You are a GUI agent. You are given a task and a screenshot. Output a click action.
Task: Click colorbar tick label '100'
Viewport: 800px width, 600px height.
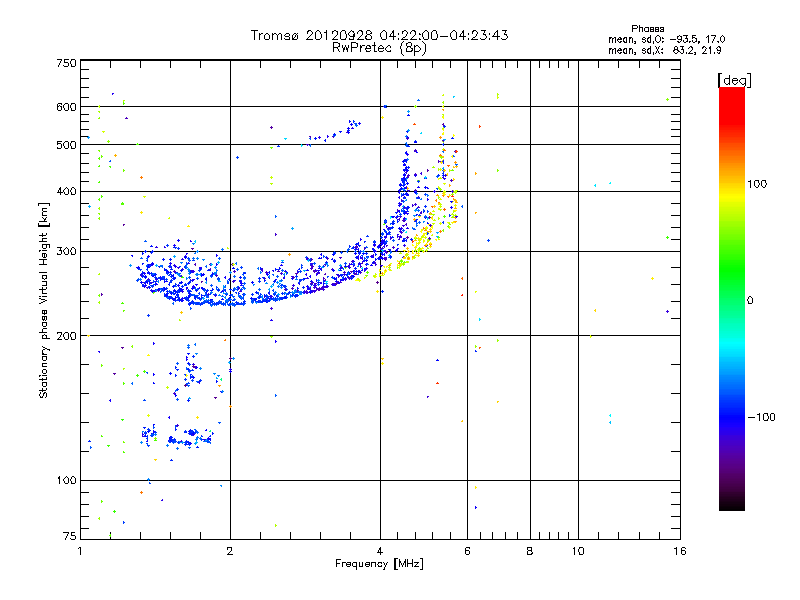coord(757,184)
